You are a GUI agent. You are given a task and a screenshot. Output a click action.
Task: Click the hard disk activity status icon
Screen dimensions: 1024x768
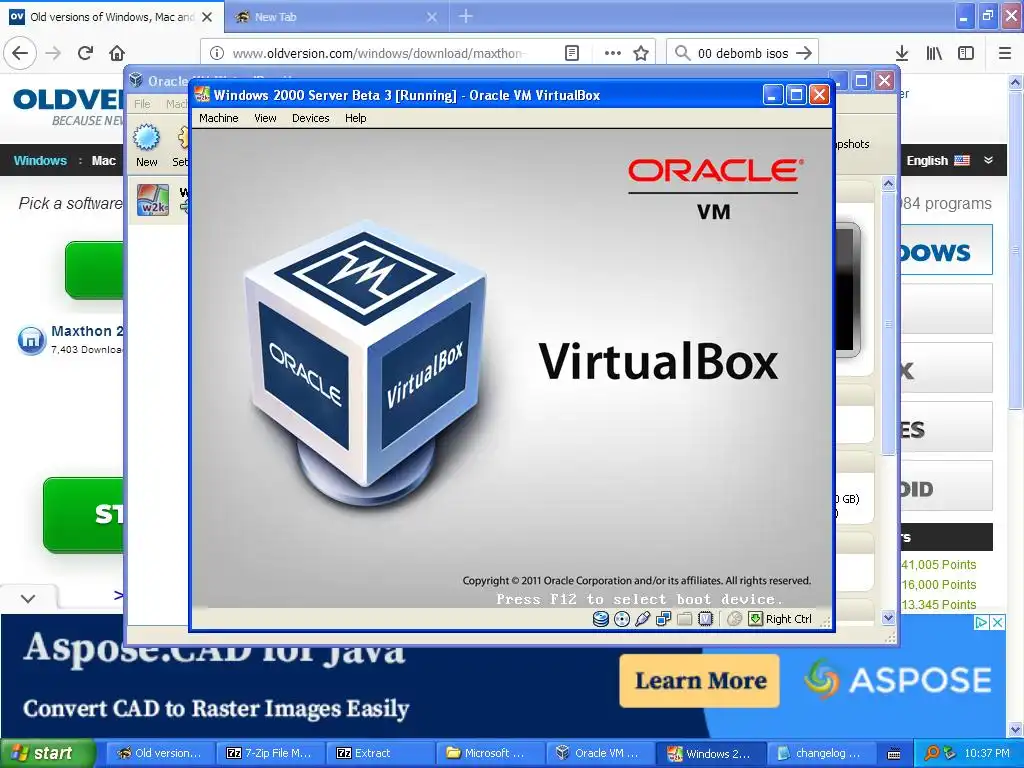601,618
